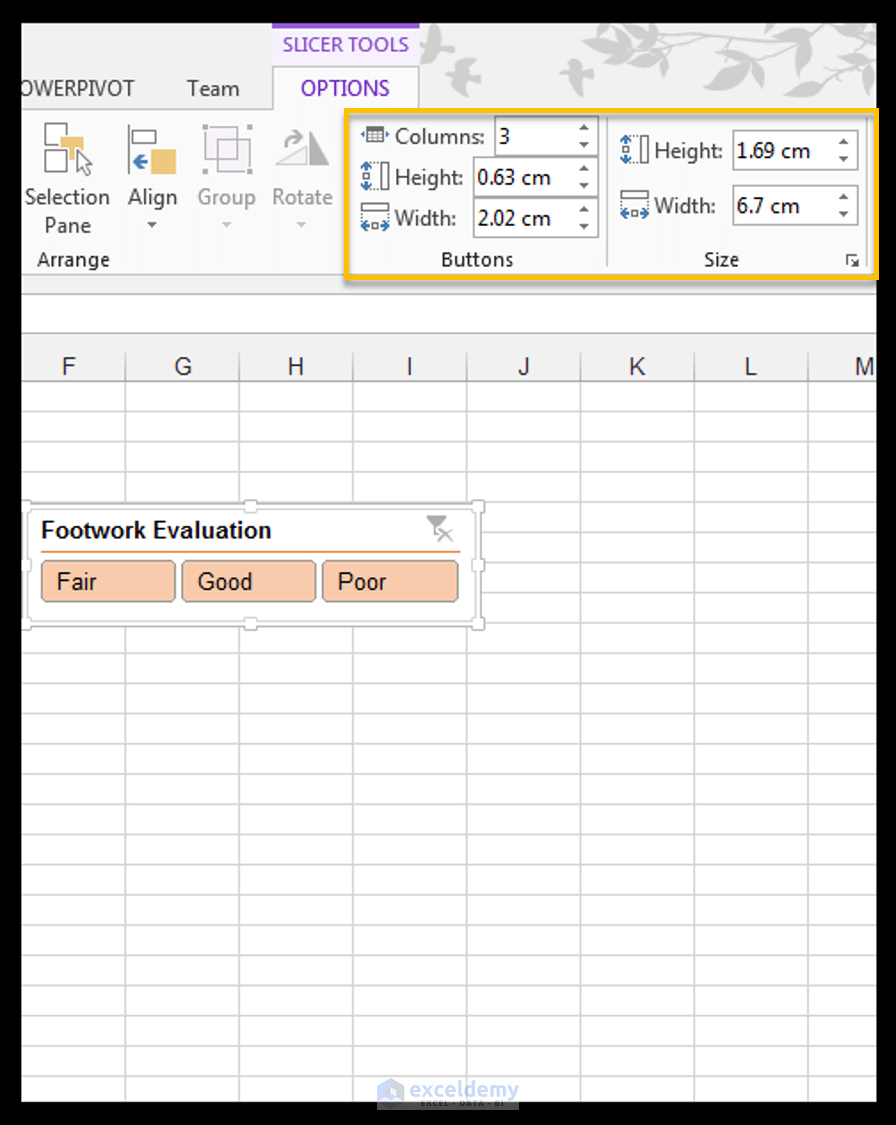Screen dimensions: 896x1125
Task: Click the Rotate icon
Action: tap(301, 150)
